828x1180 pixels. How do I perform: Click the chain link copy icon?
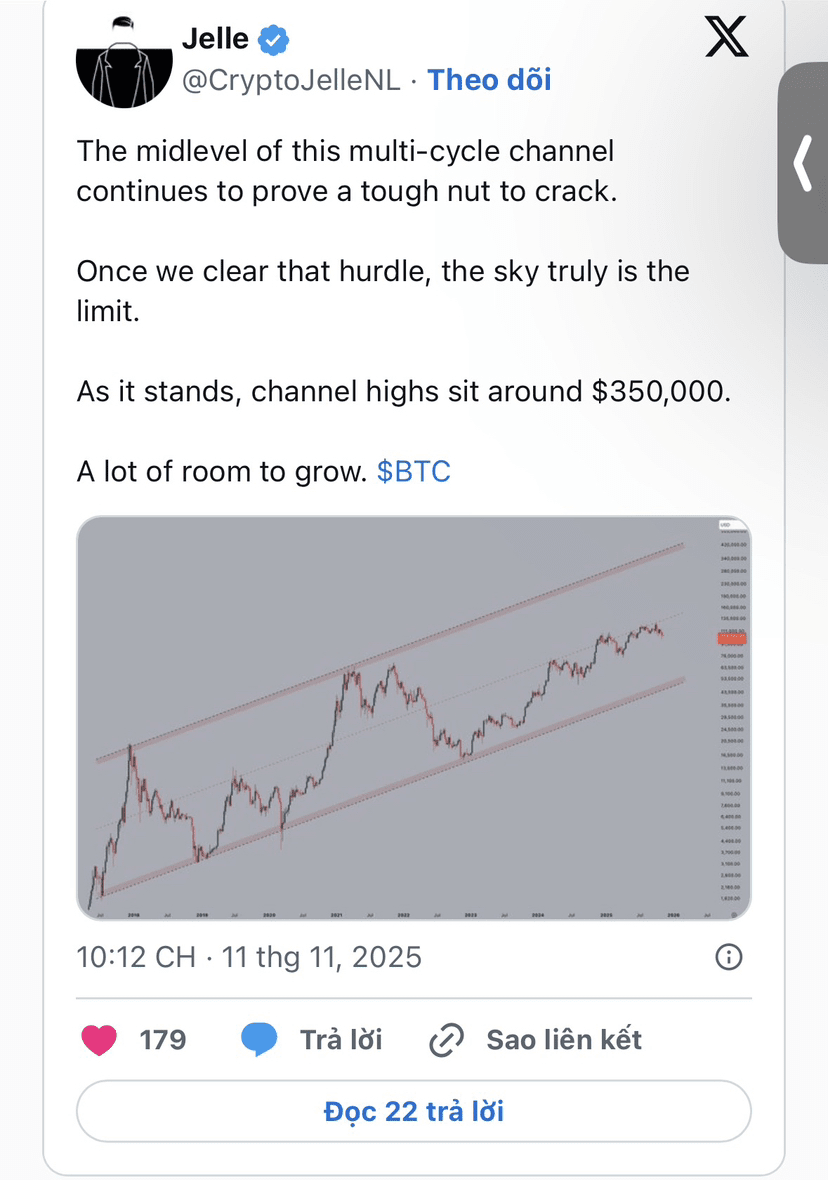[446, 1041]
